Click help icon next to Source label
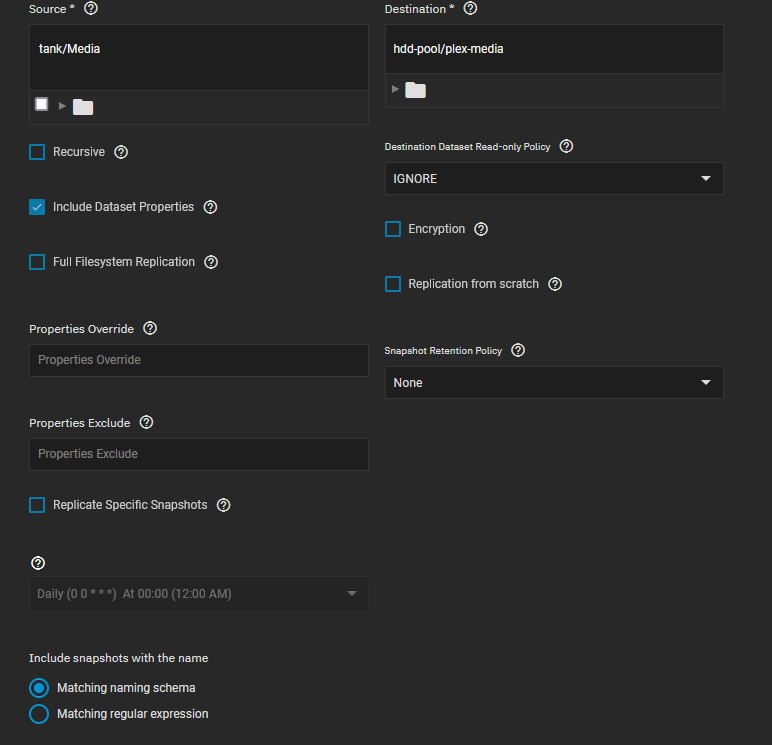The width and height of the screenshot is (772, 745). [x=91, y=8]
